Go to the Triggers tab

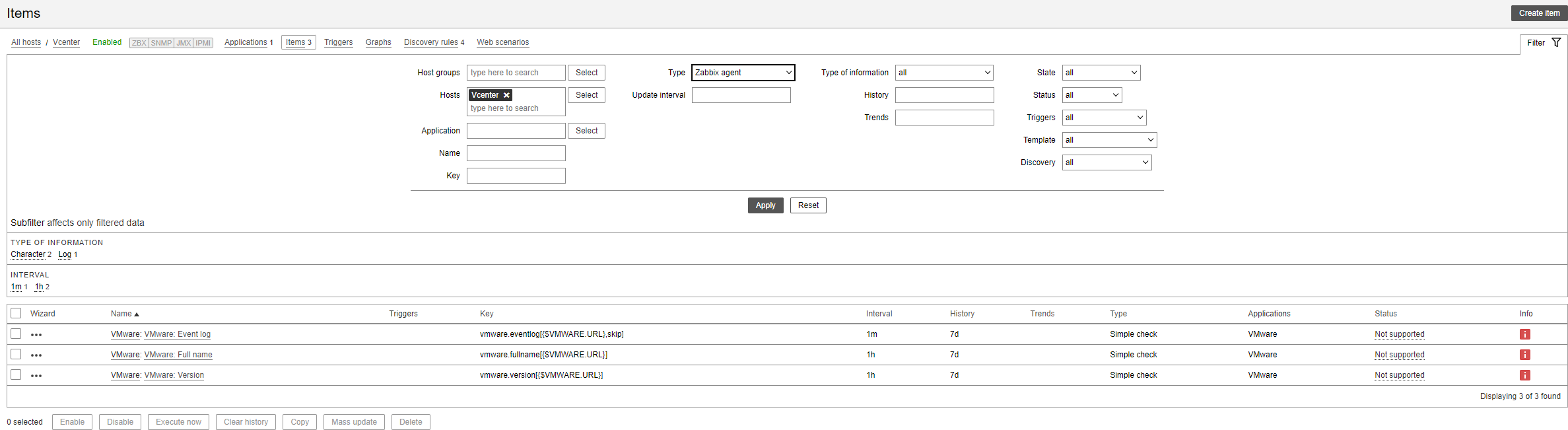(338, 42)
